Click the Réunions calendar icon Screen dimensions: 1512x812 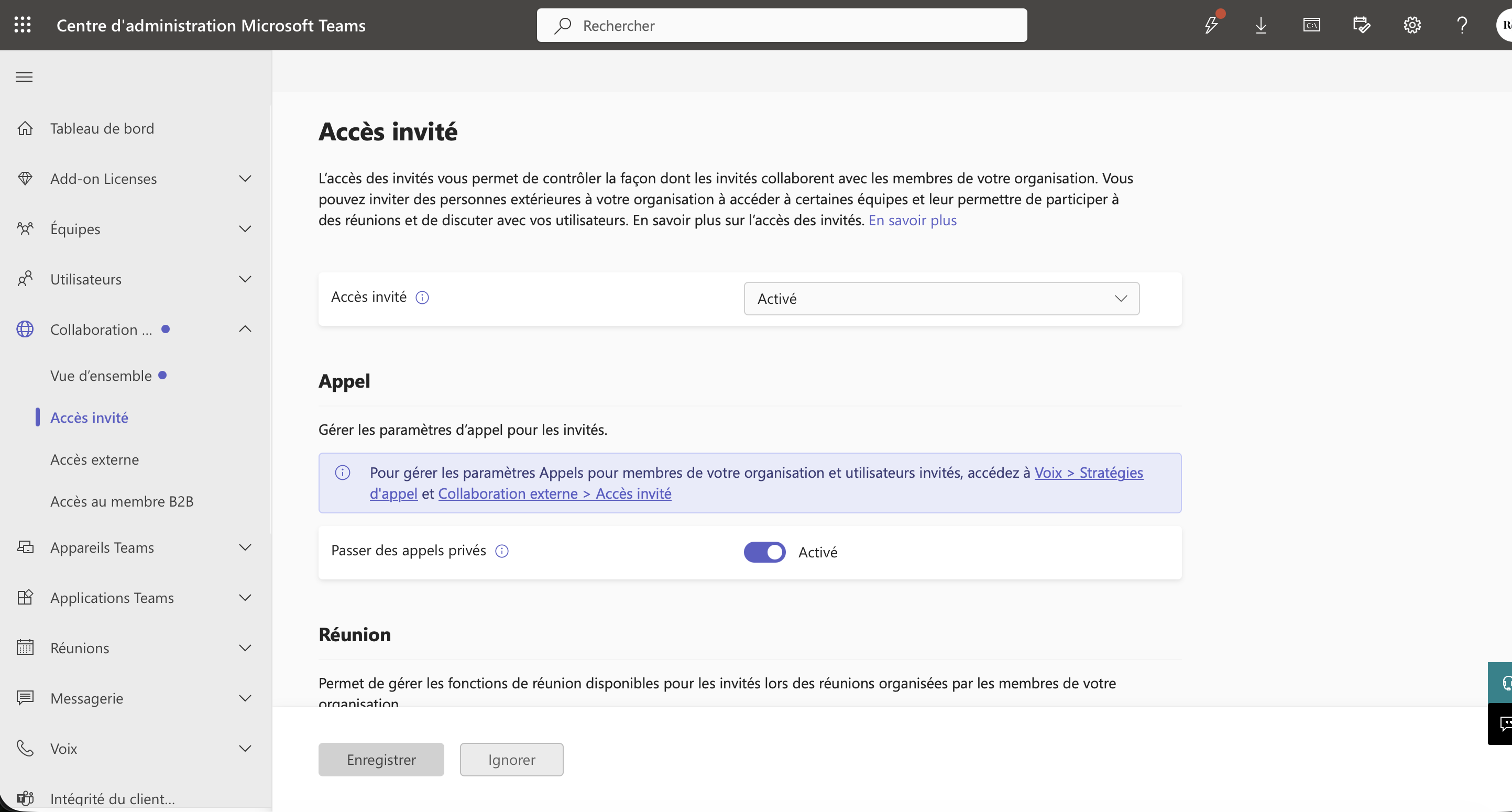click(25, 648)
